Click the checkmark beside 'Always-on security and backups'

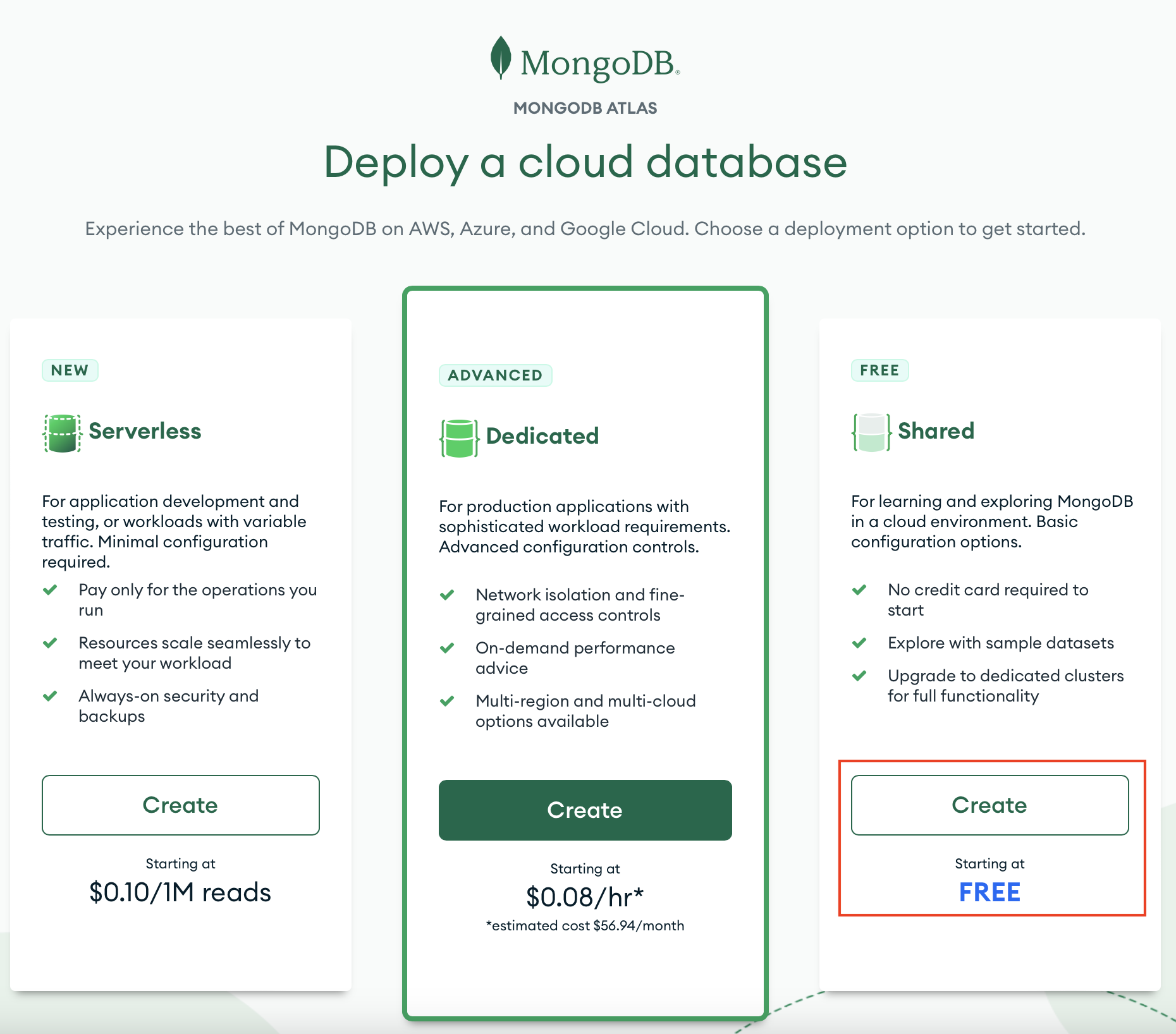[x=51, y=696]
